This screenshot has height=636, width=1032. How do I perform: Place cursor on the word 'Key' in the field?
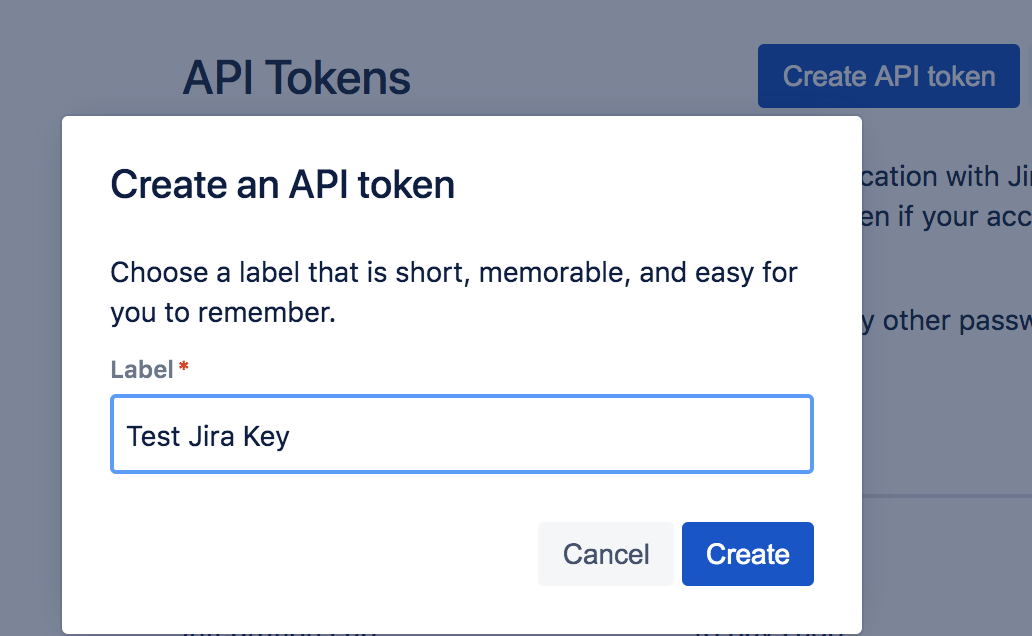click(266, 436)
